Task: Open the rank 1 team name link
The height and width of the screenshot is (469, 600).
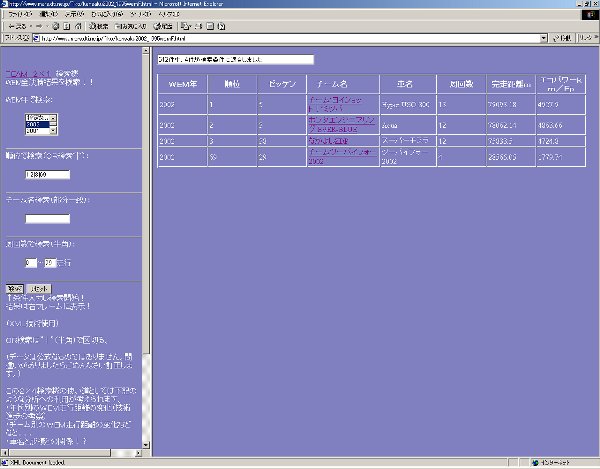Action: (335, 104)
